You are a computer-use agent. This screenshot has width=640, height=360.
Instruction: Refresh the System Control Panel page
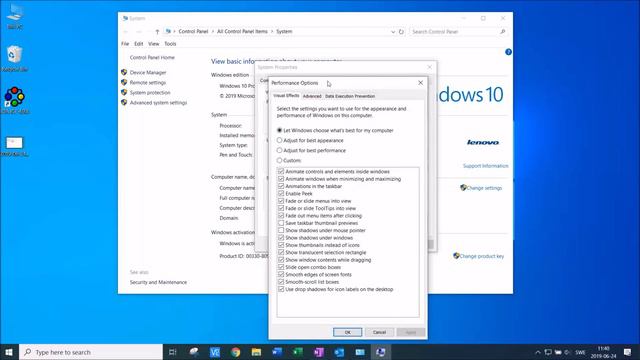tap(401, 31)
